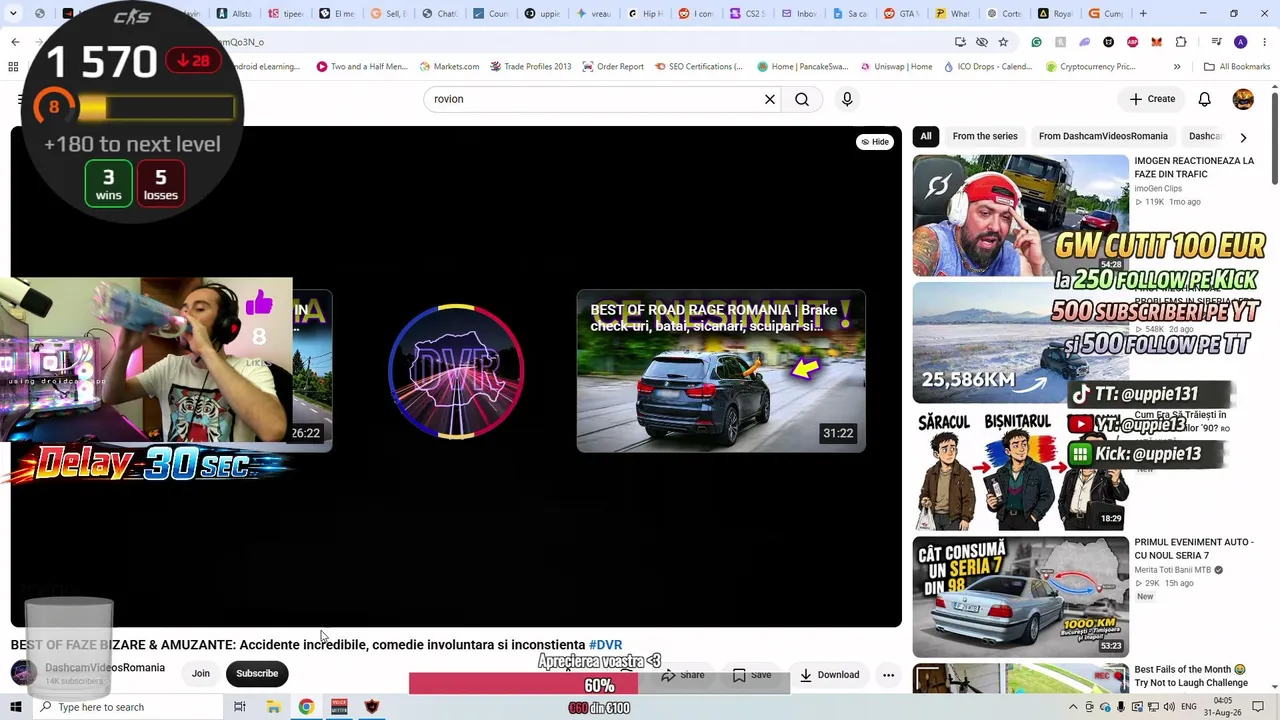Switch to the Royal browser tab
Image resolution: width=1280 pixels, height=720 pixels.
tap(1055, 14)
